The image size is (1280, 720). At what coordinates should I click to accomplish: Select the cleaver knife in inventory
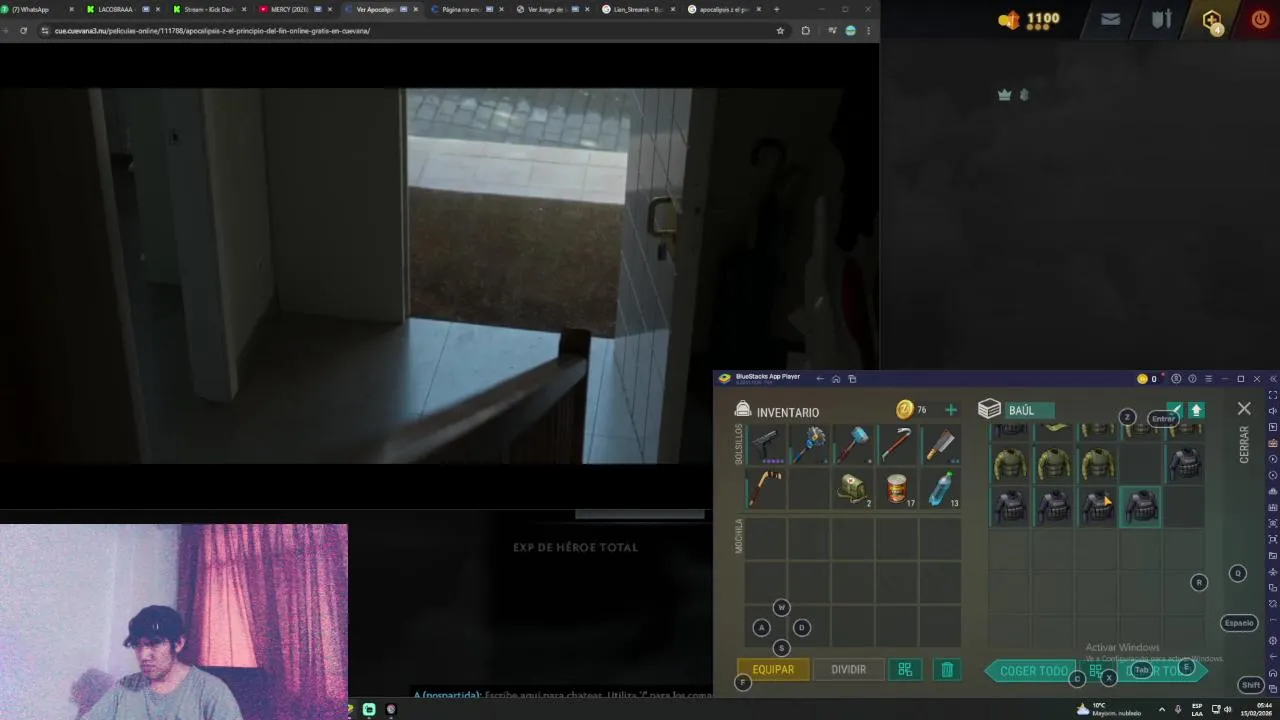click(x=940, y=444)
